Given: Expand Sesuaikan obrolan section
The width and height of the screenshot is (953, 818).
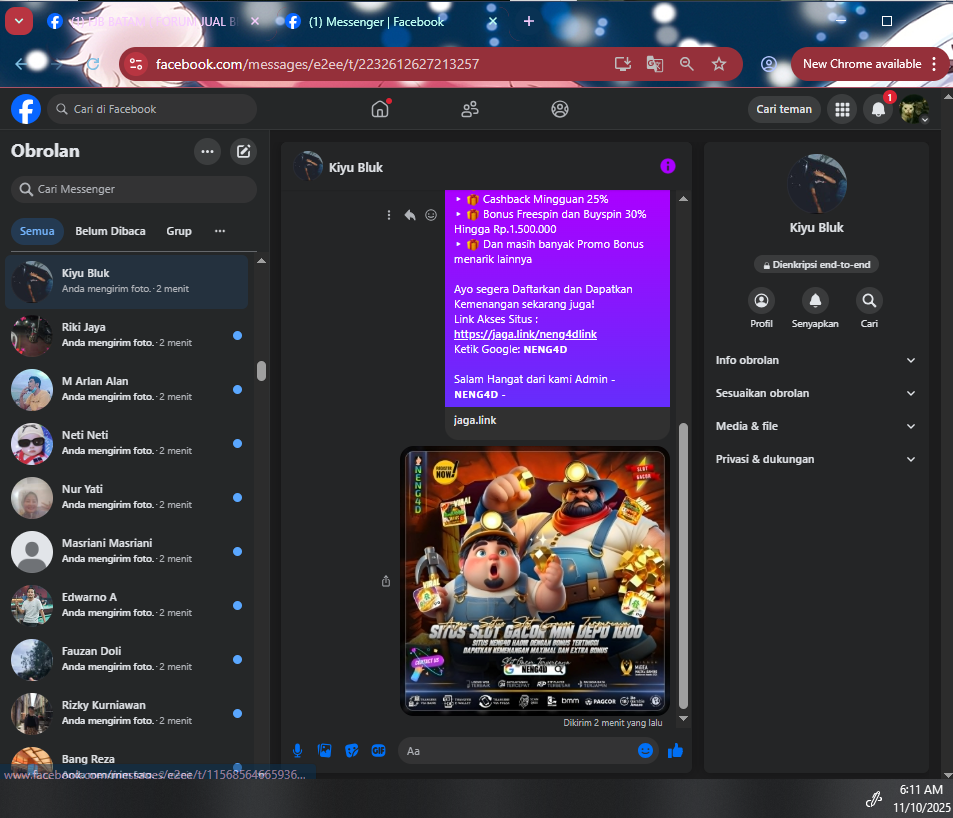Looking at the screenshot, I should click(815, 393).
